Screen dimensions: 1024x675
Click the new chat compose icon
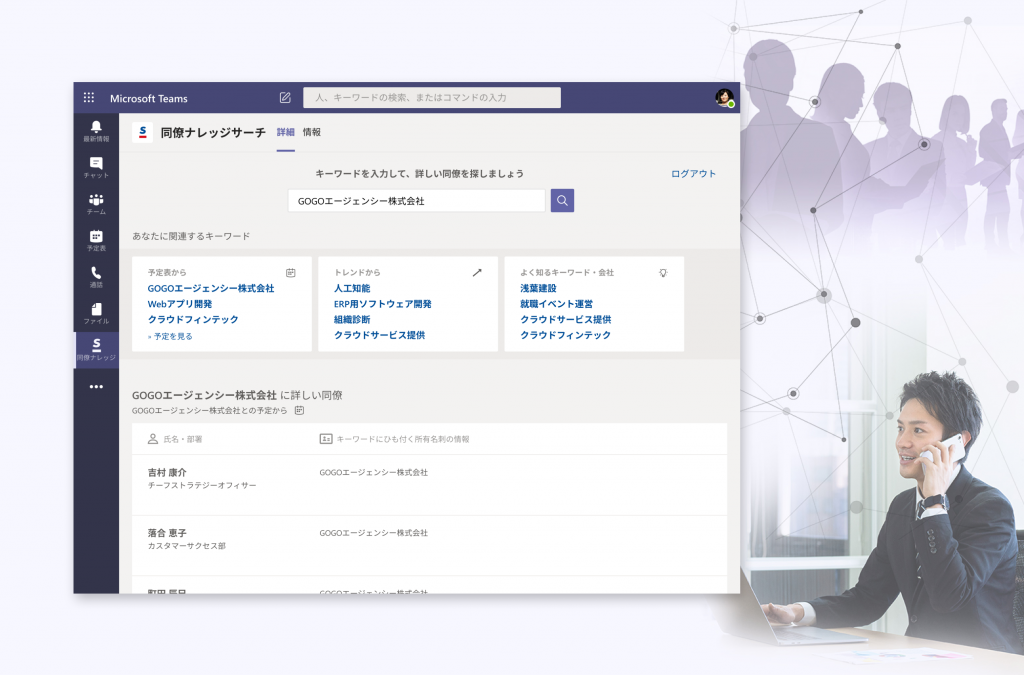coord(285,98)
